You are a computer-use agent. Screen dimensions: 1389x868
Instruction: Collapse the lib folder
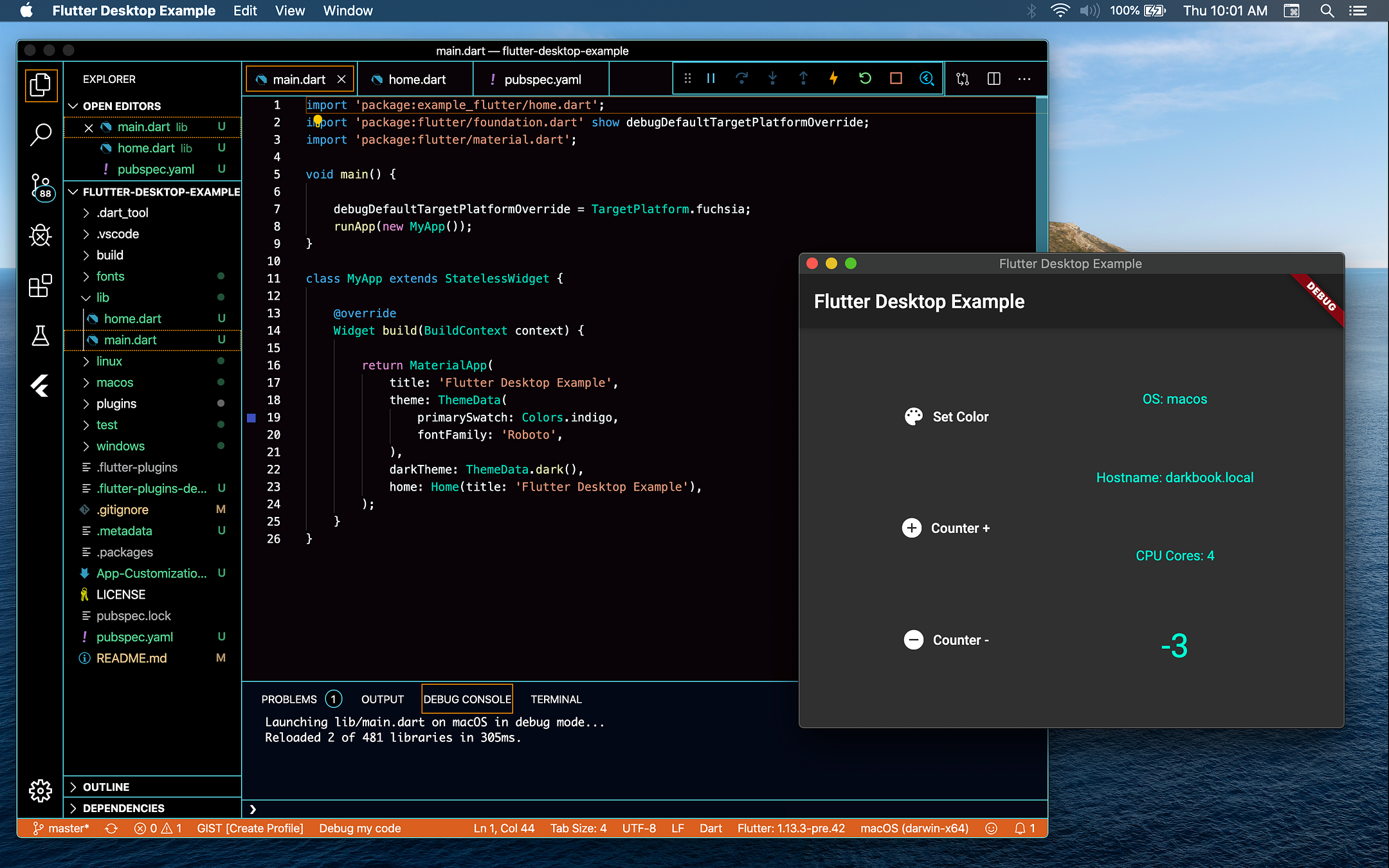tap(86, 297)
